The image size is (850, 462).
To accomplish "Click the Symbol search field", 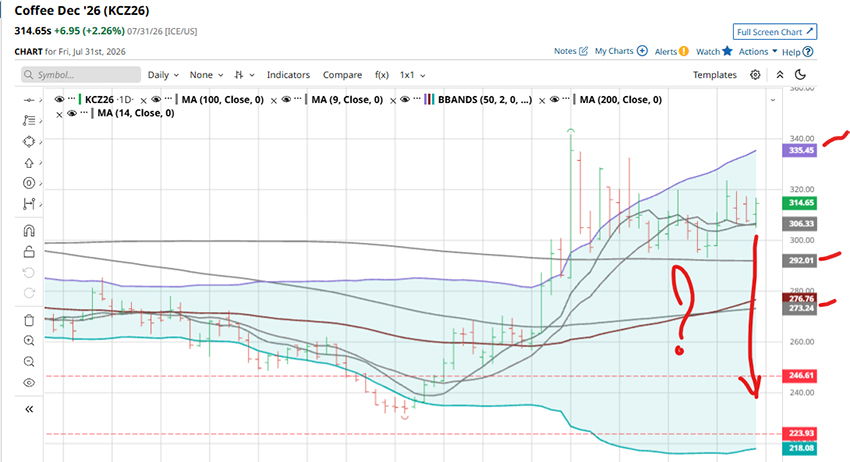I will (81, 75).
